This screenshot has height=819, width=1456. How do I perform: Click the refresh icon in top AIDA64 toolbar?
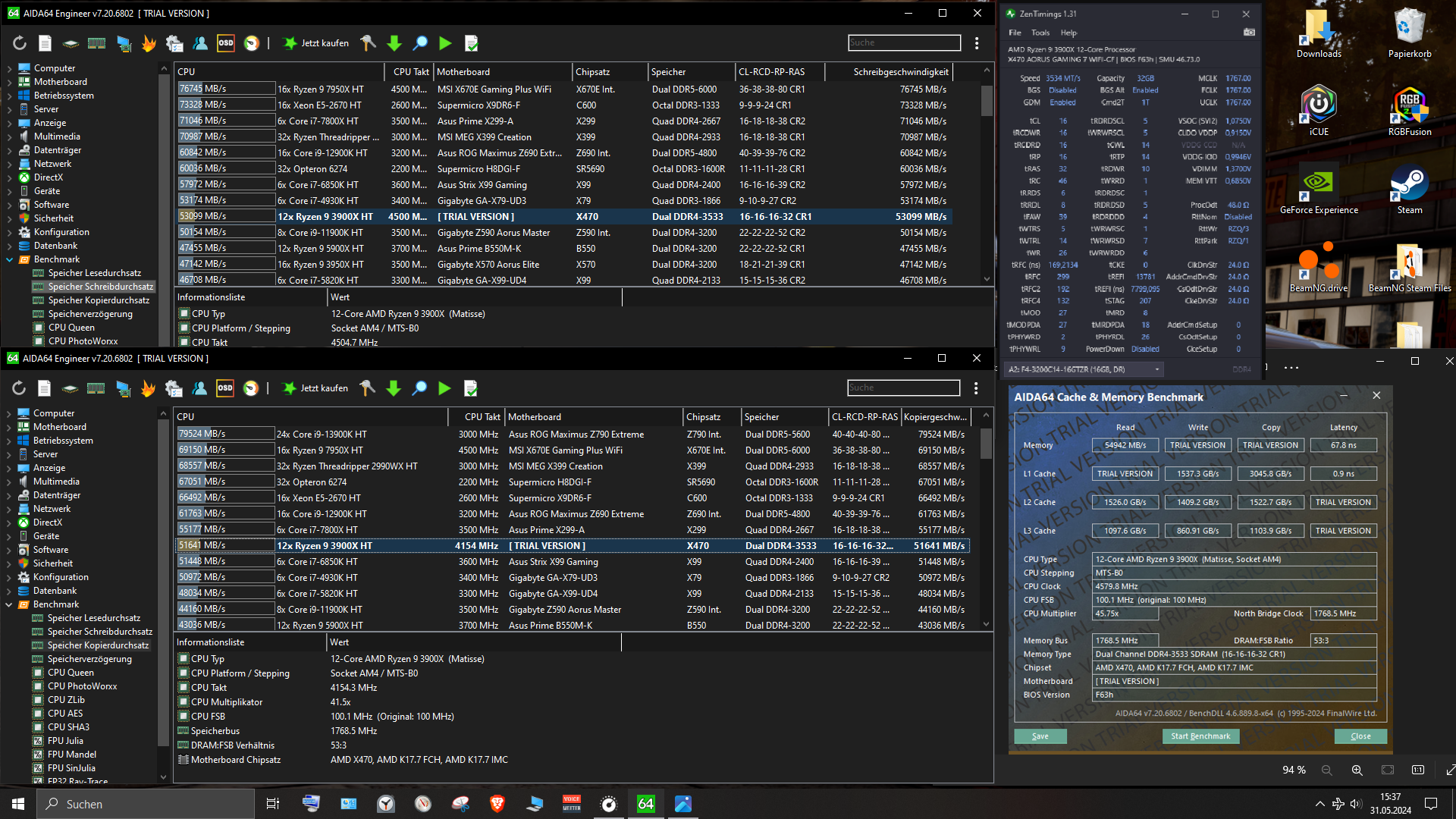(20, 43)
